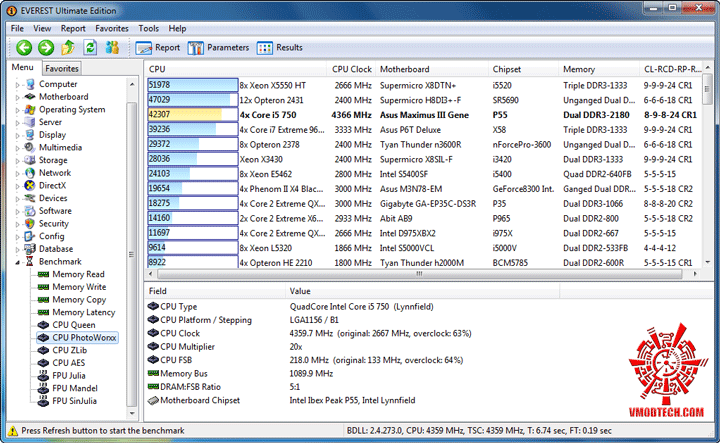
Task: Click the warning icon in status bar
Action: tap(13, 431)
